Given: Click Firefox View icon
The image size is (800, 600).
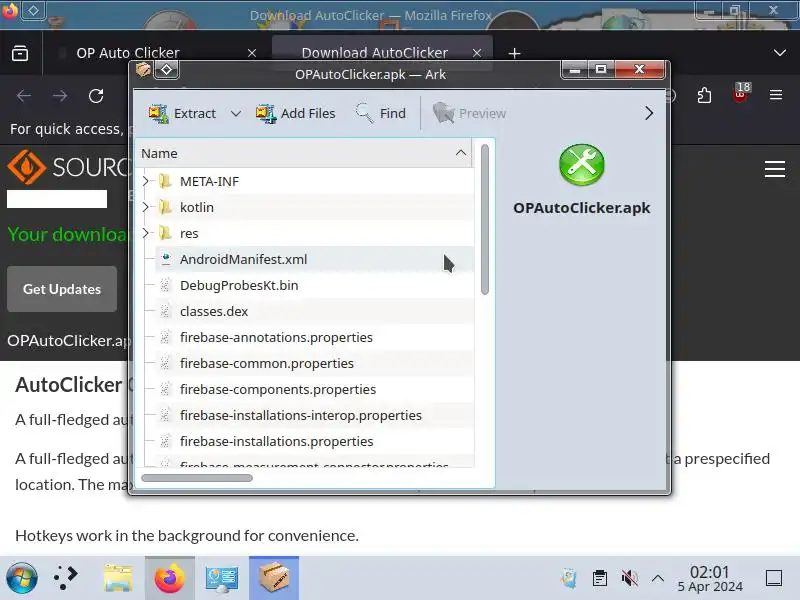Looking at the screenshot, I should (x=20, y=53).
